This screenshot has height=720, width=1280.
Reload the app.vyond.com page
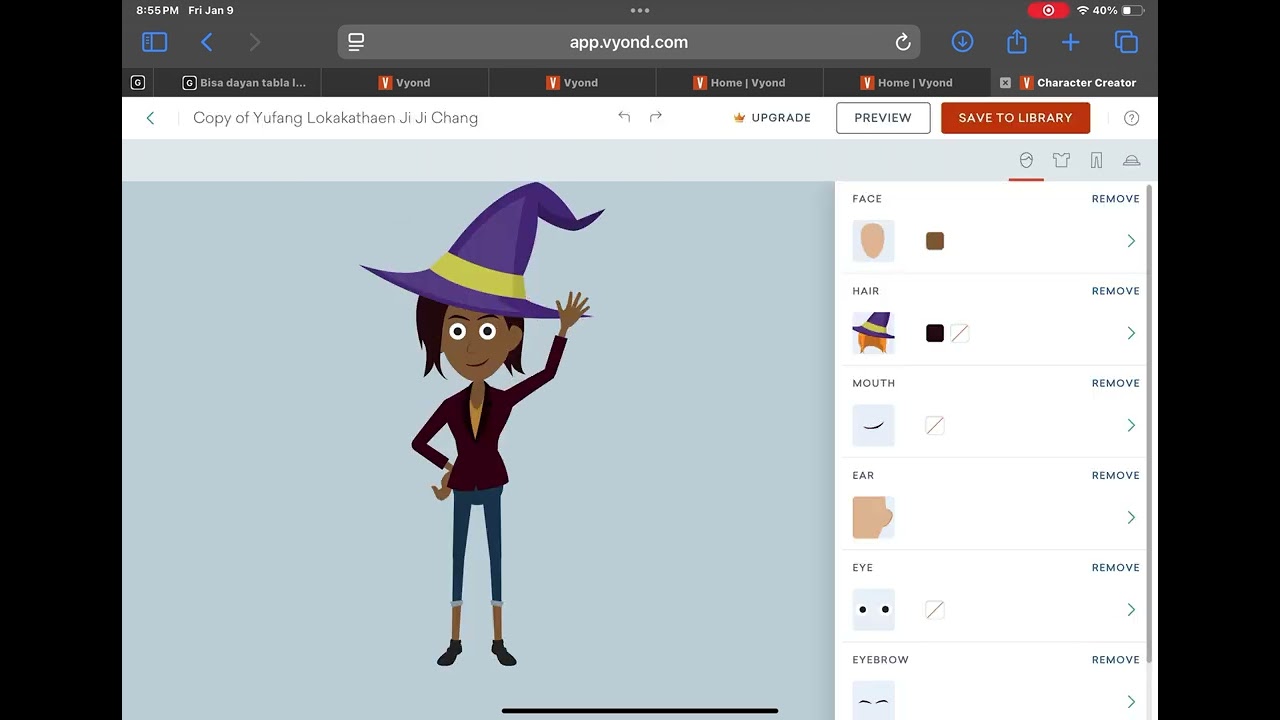(x=902, y=42)
